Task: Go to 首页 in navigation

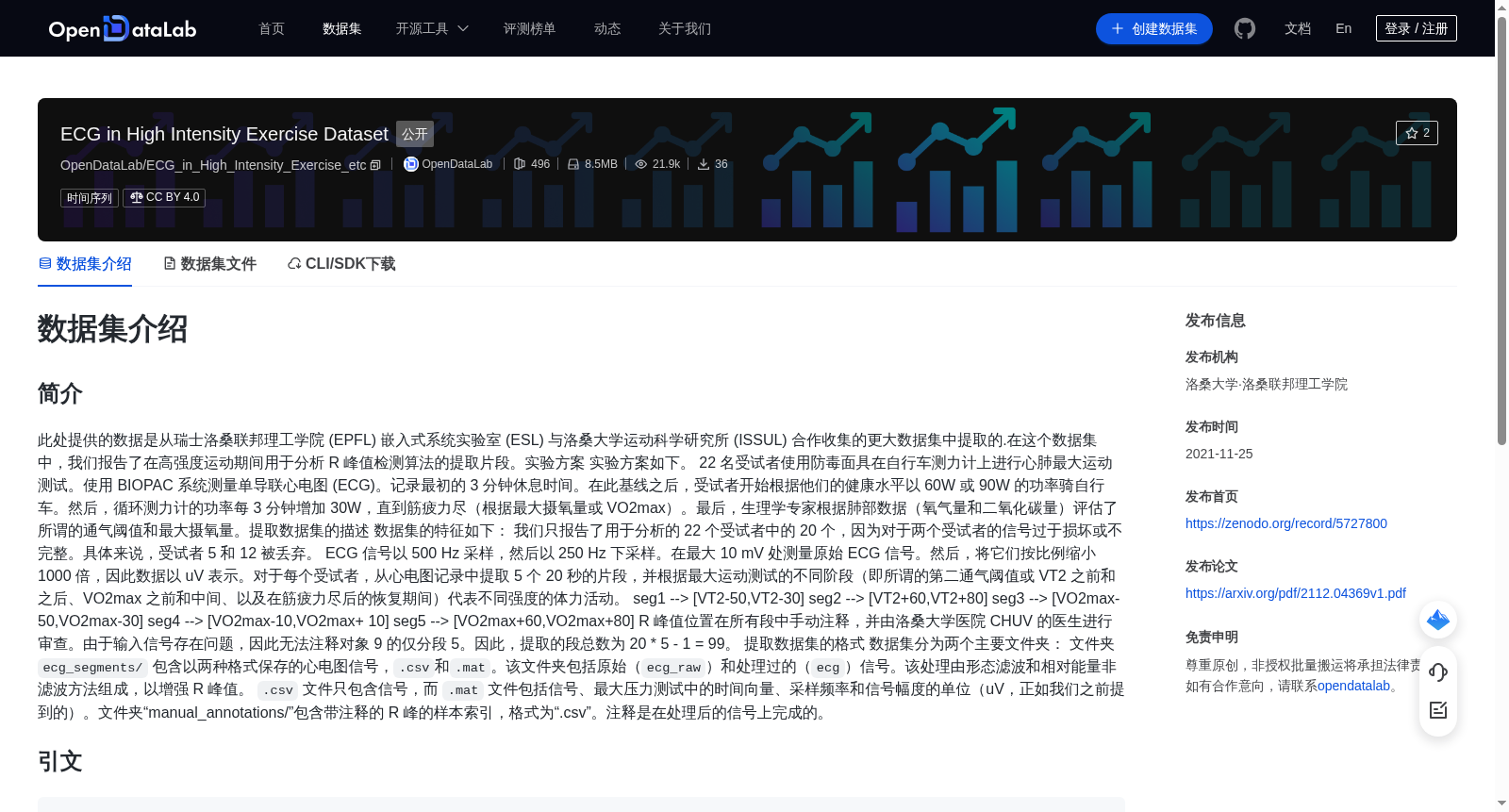Action: pyautogui.click(x=272, y=28)
